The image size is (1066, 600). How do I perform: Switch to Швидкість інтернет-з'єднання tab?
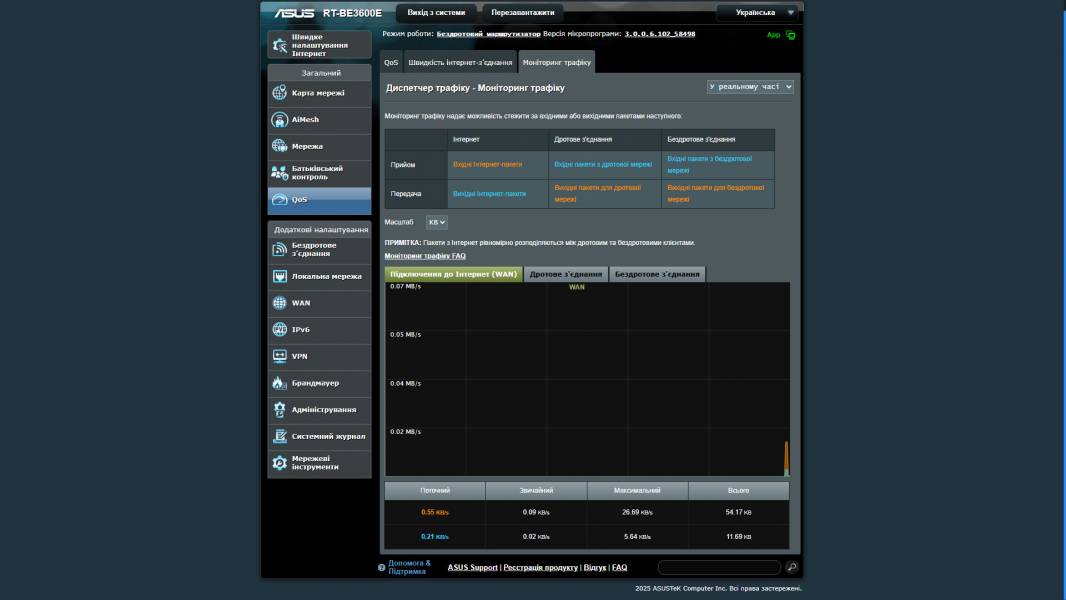click(x=460, y=62)
